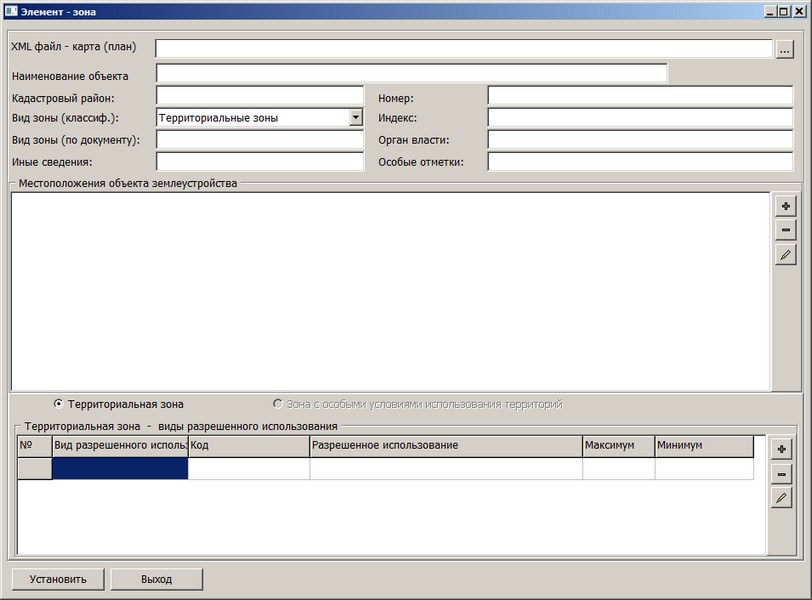Remove permitted use row with minus icon

point(781,474)
